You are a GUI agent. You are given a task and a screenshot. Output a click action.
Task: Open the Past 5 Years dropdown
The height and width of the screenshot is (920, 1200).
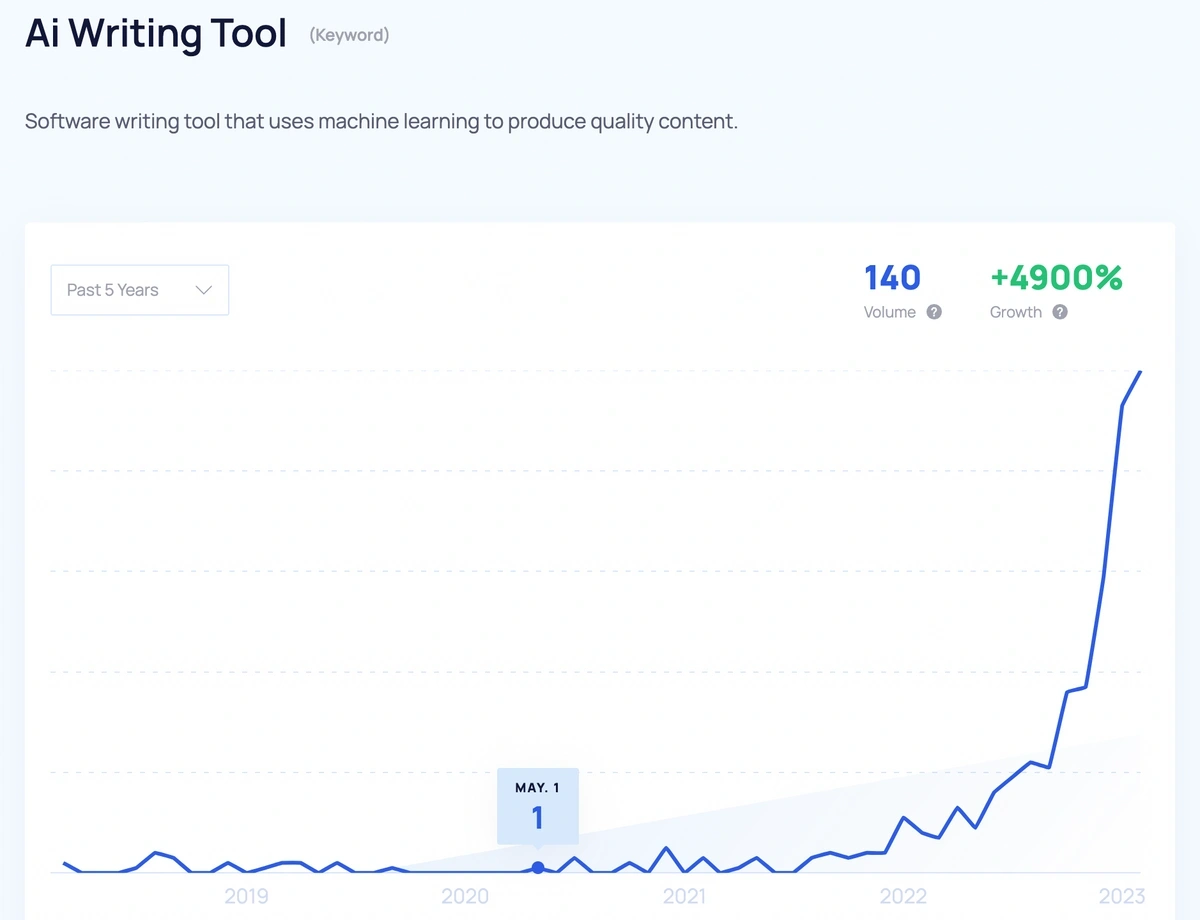click(x=140, y=290)
